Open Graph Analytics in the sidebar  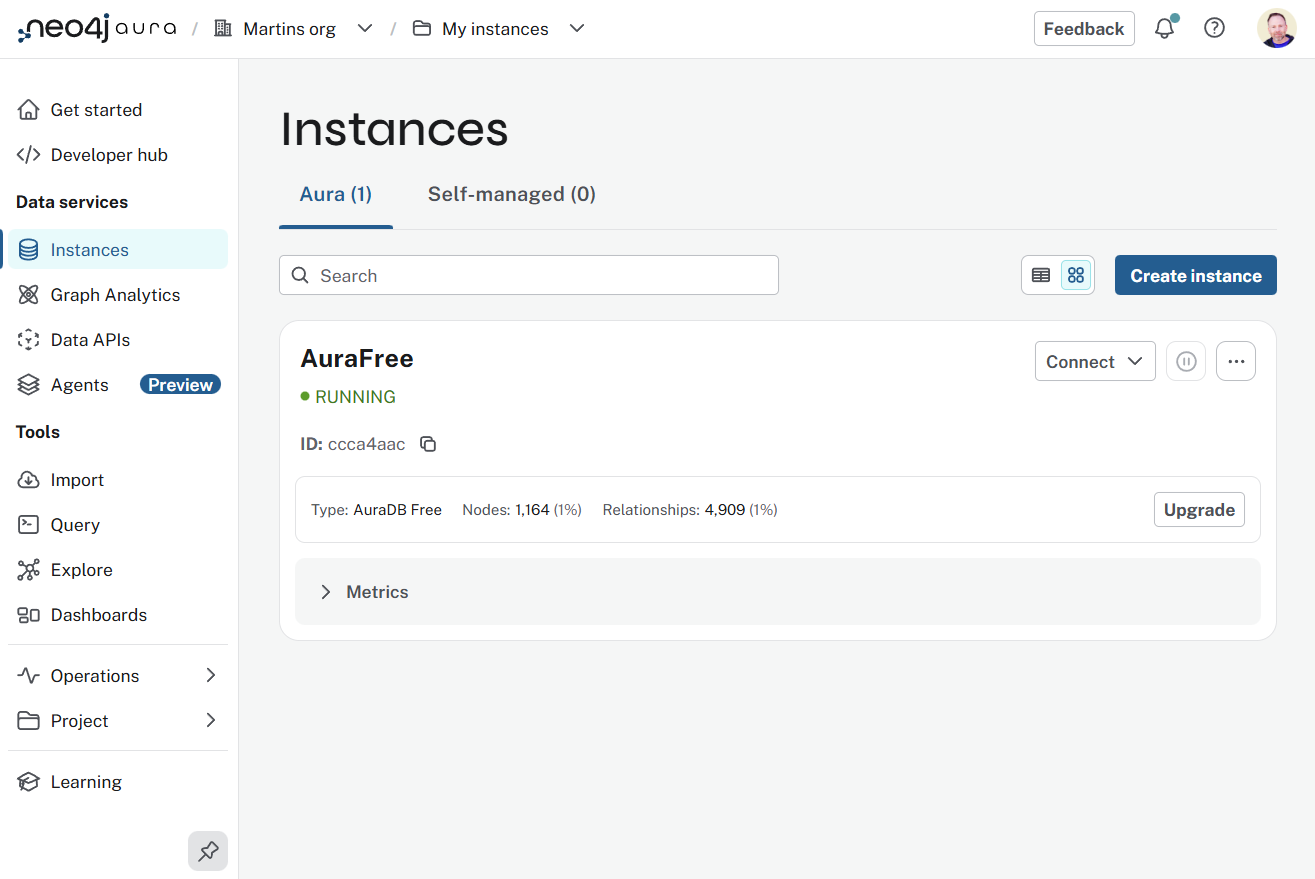coord(115,295)
